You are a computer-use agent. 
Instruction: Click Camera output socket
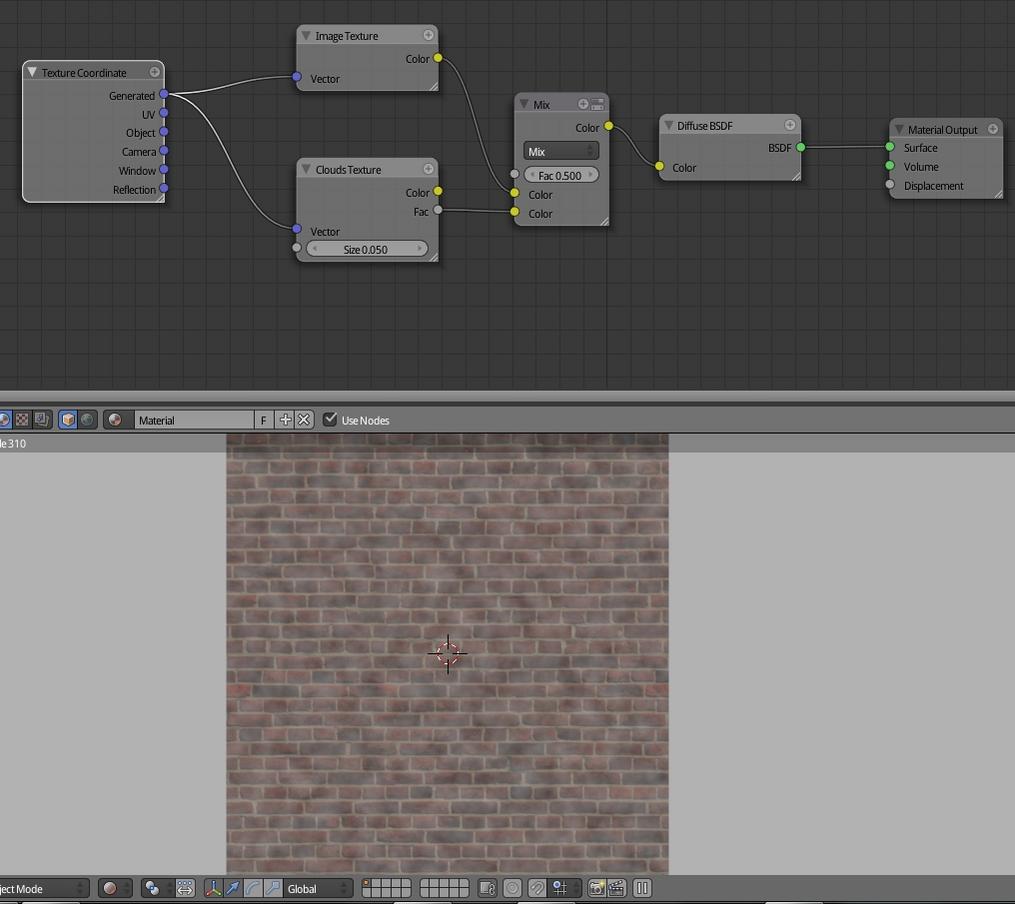point(164,150)
